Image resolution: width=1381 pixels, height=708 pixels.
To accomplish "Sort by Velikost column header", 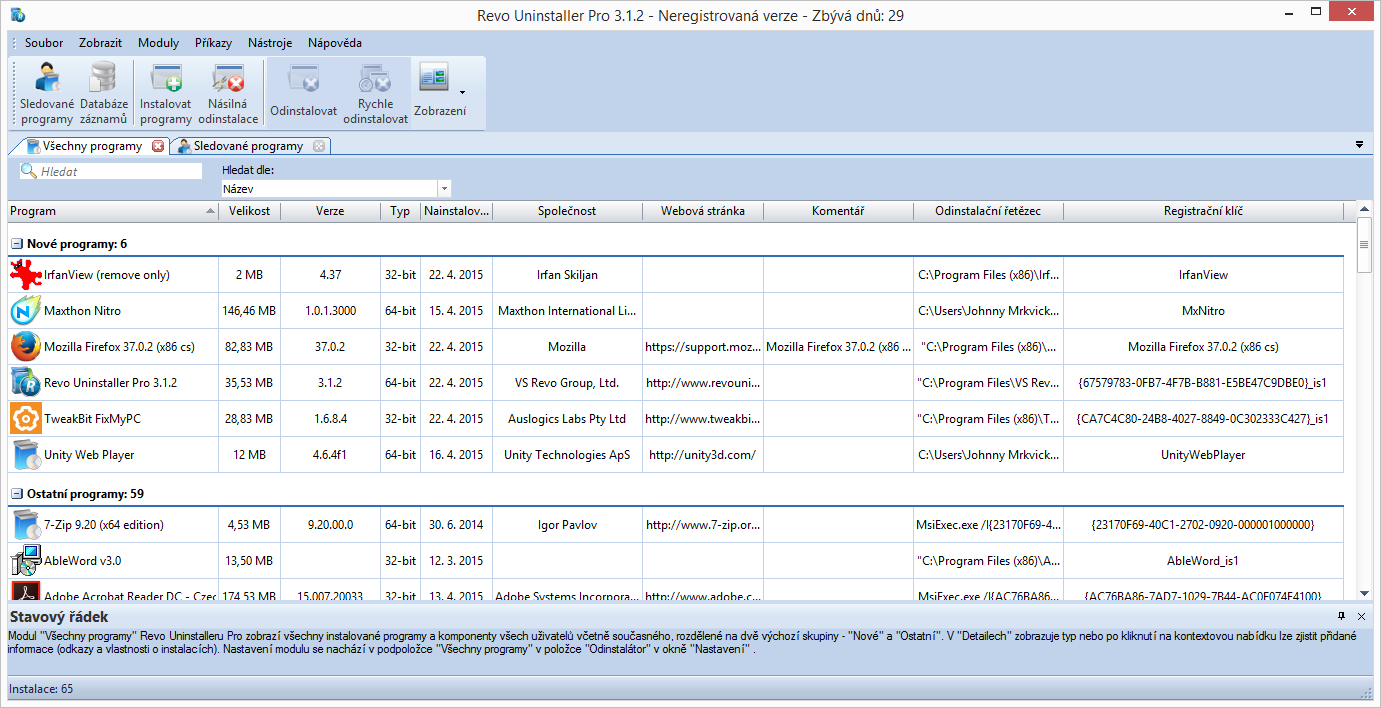I will [250, 211].
